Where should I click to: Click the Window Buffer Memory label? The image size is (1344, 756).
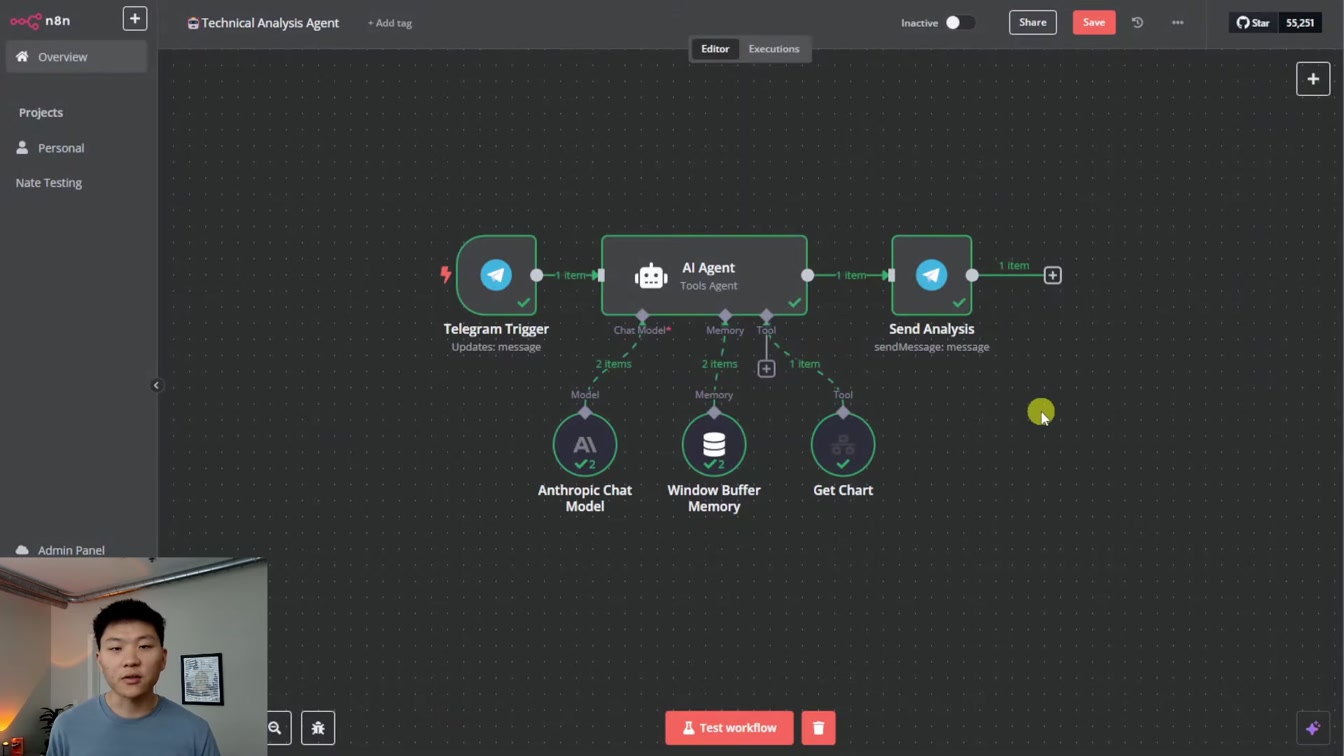click(x=714, y=498)
